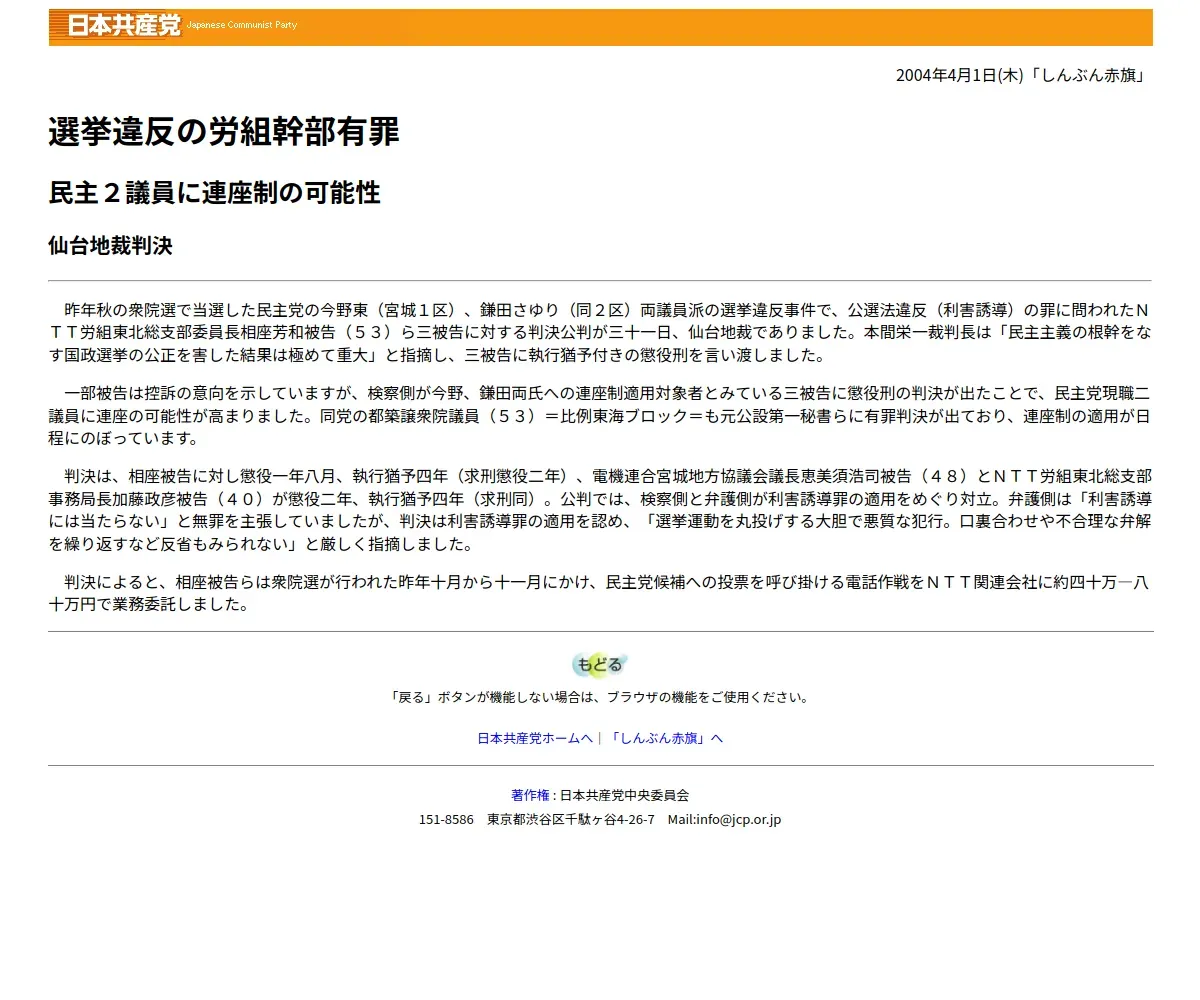This screenshot has height=1000, width=1200.
Task: Click the headline 選挙違反の労組幹部有罪
Action: (x=224, y=132)
